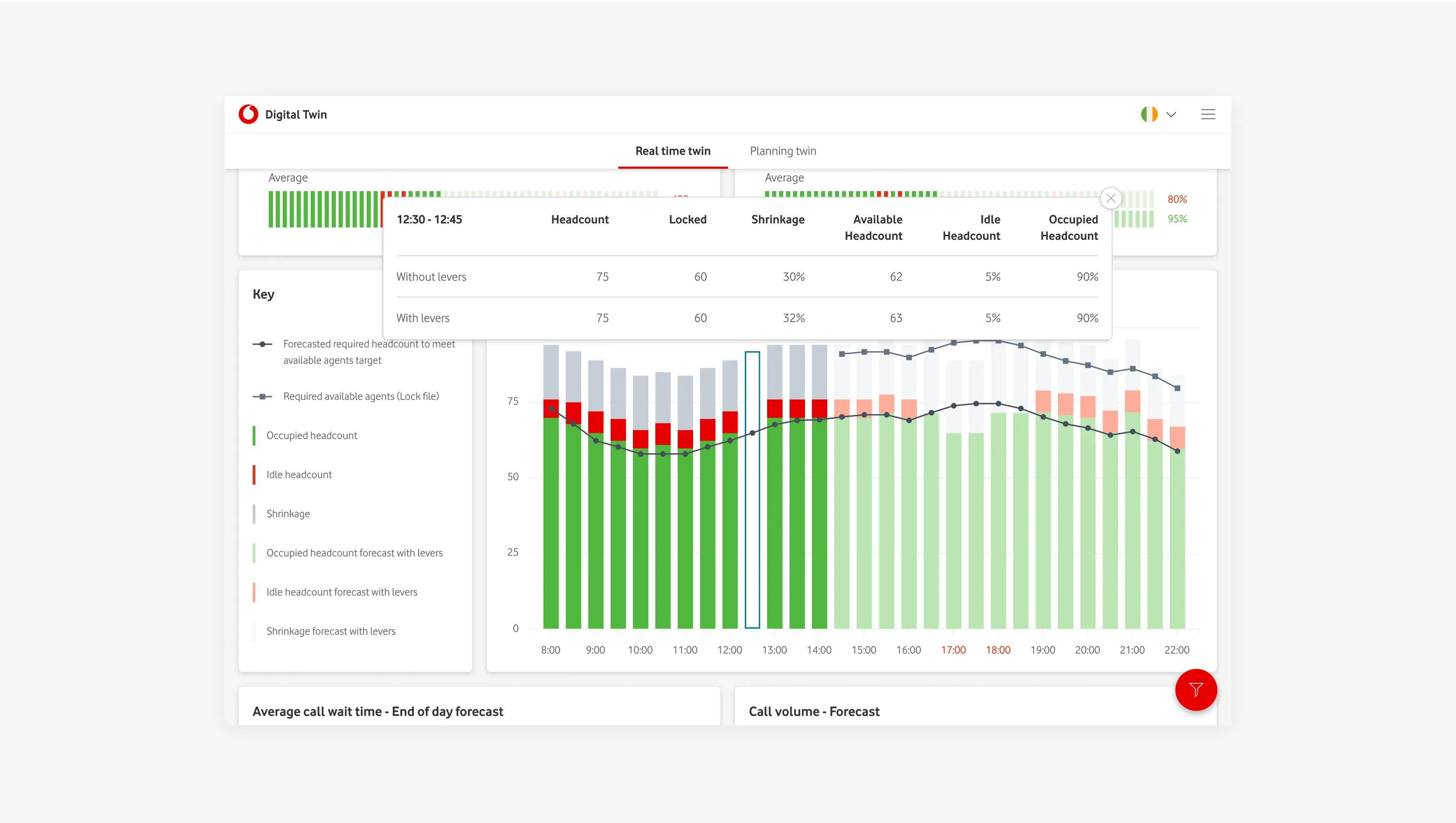Open the "Call volume - Forecast" section
The width and height of the screenshot is (1456, 823).
(814, 711)
